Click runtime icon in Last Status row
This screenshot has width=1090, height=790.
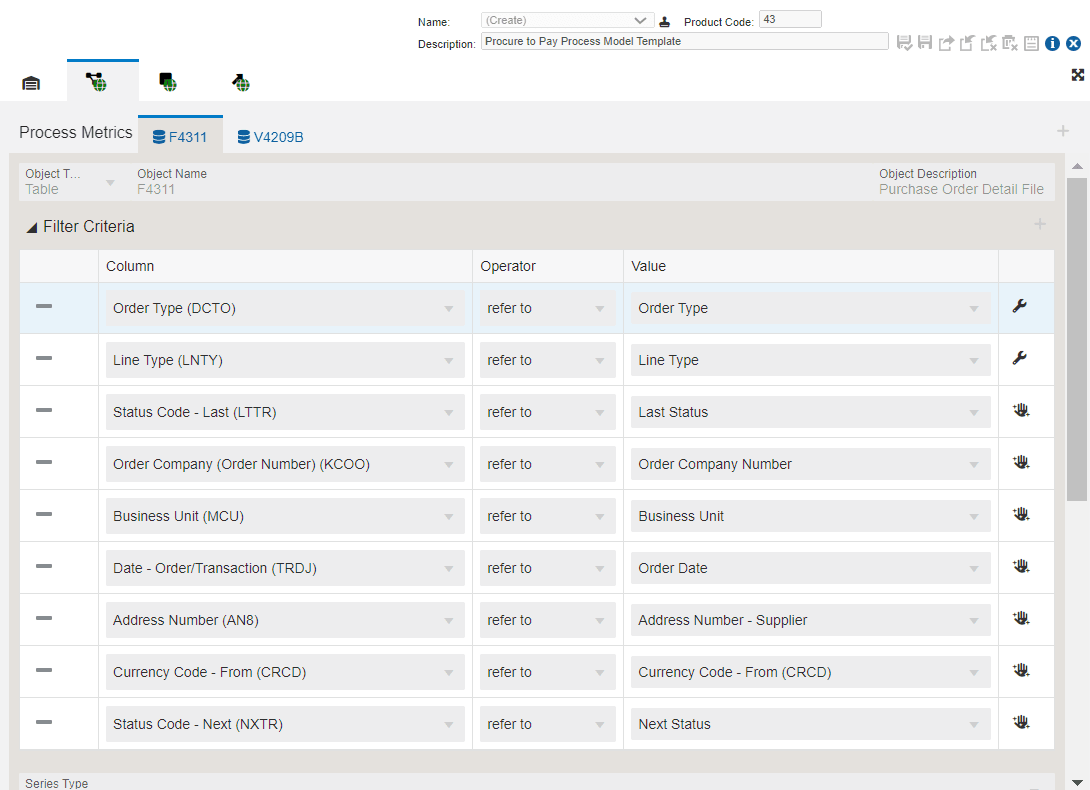click(x=1020, y=410)
